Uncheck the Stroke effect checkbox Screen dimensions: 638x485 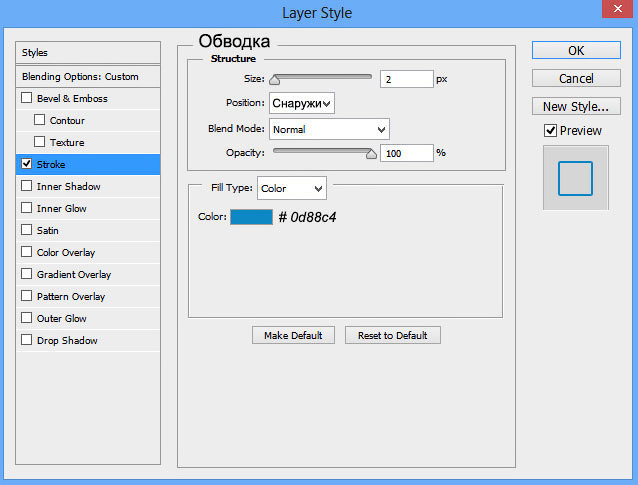[x=26, y=164]
